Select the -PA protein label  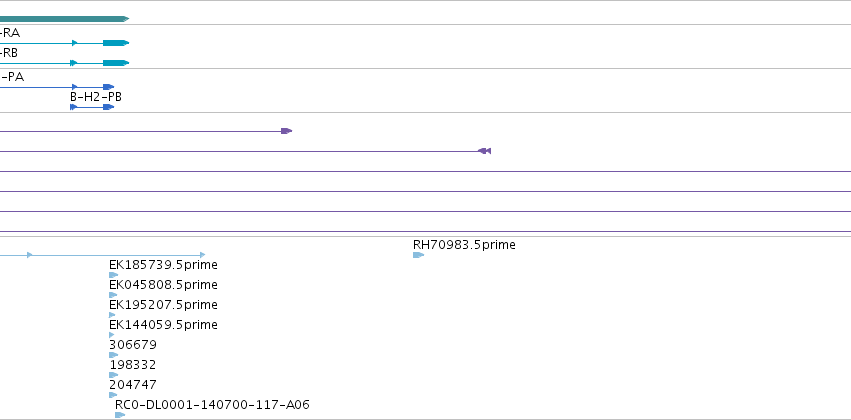(x=12, y=77)
